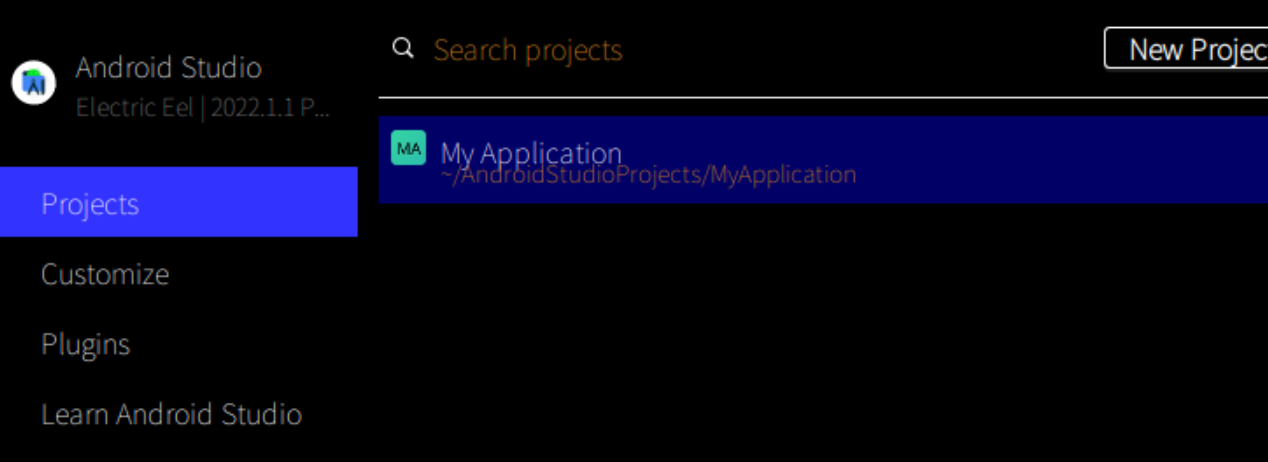Click blank sidebar space below Learn Android Studio

[179, 448]
